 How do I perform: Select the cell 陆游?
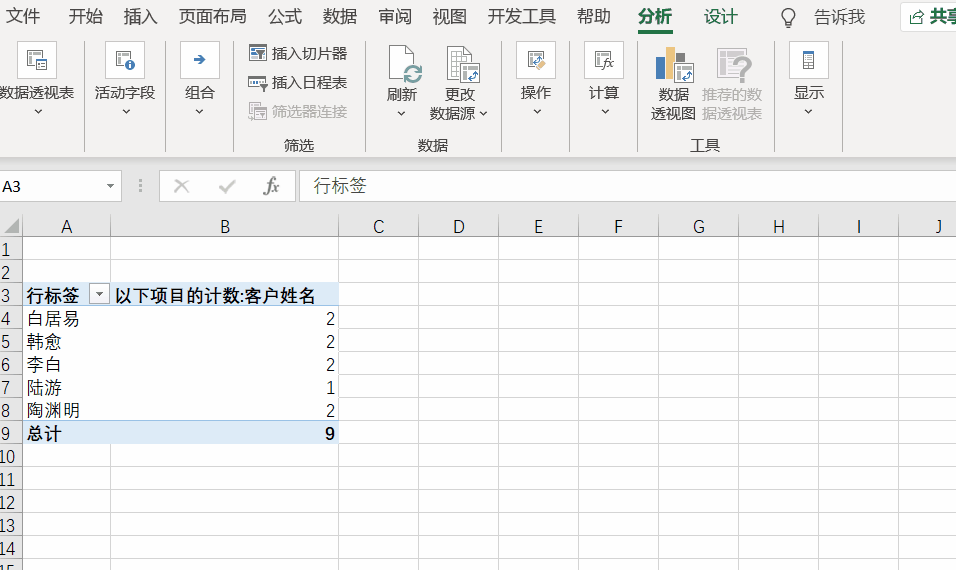click(x=66, y=387)
